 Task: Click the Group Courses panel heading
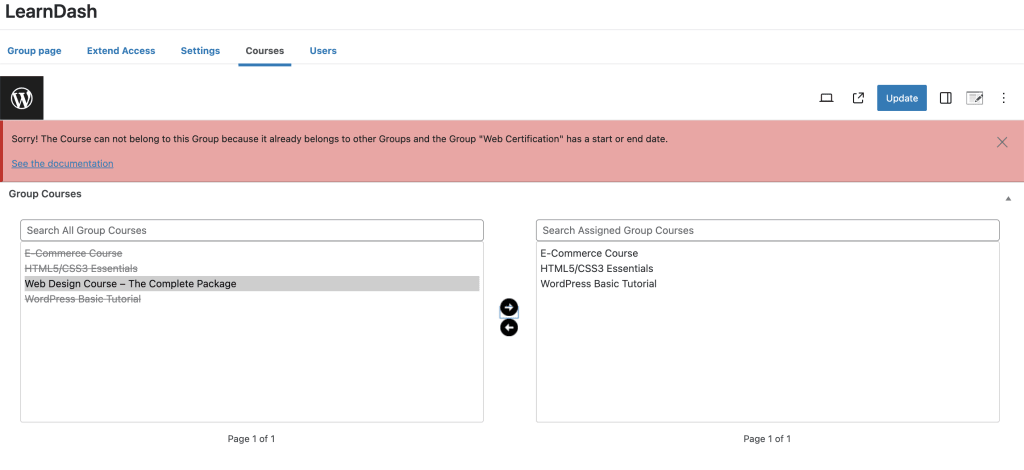[45, 194]
